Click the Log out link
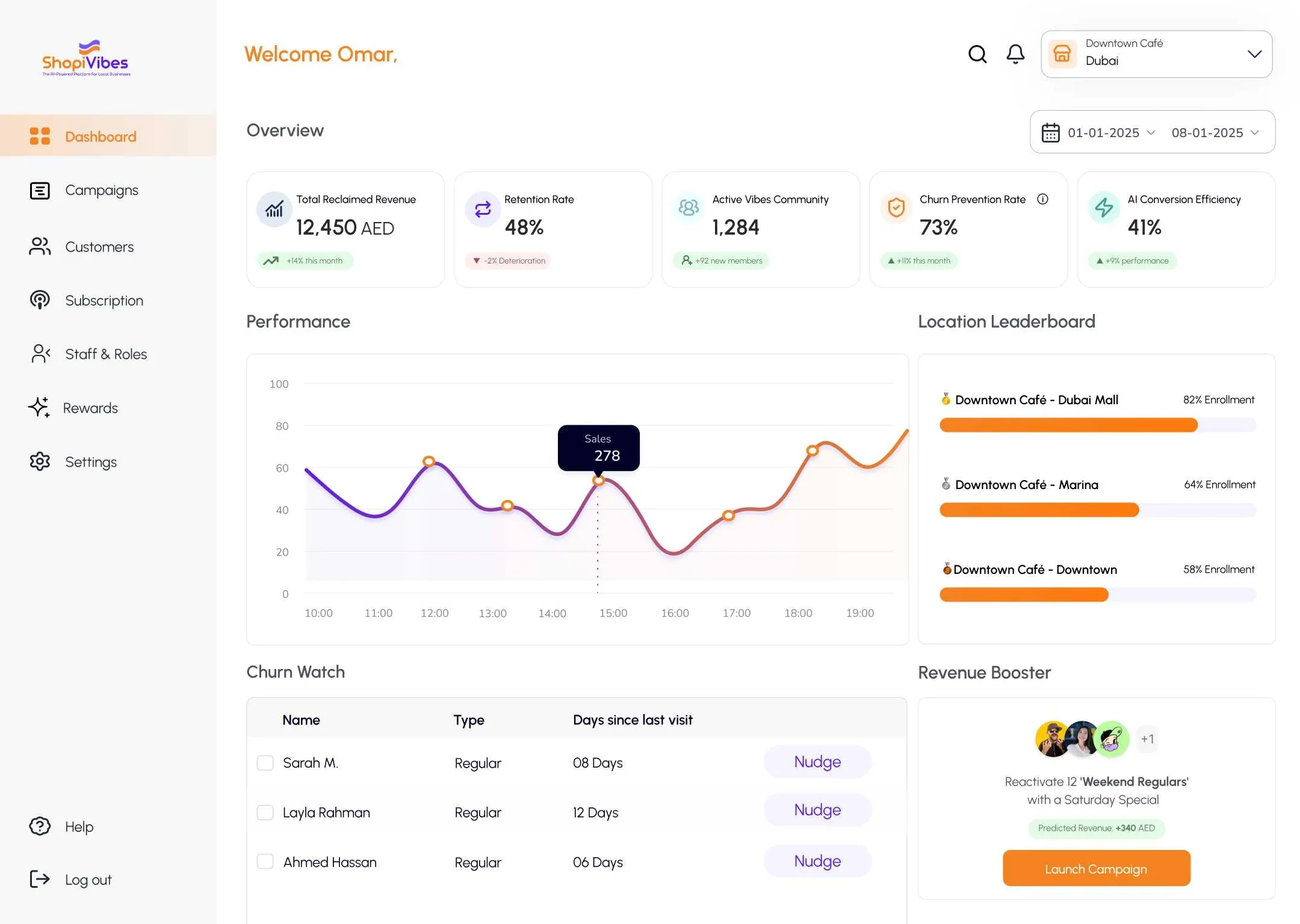This screenshot has height=924, width=1300. pyautogui.click(x=88, y=879)
